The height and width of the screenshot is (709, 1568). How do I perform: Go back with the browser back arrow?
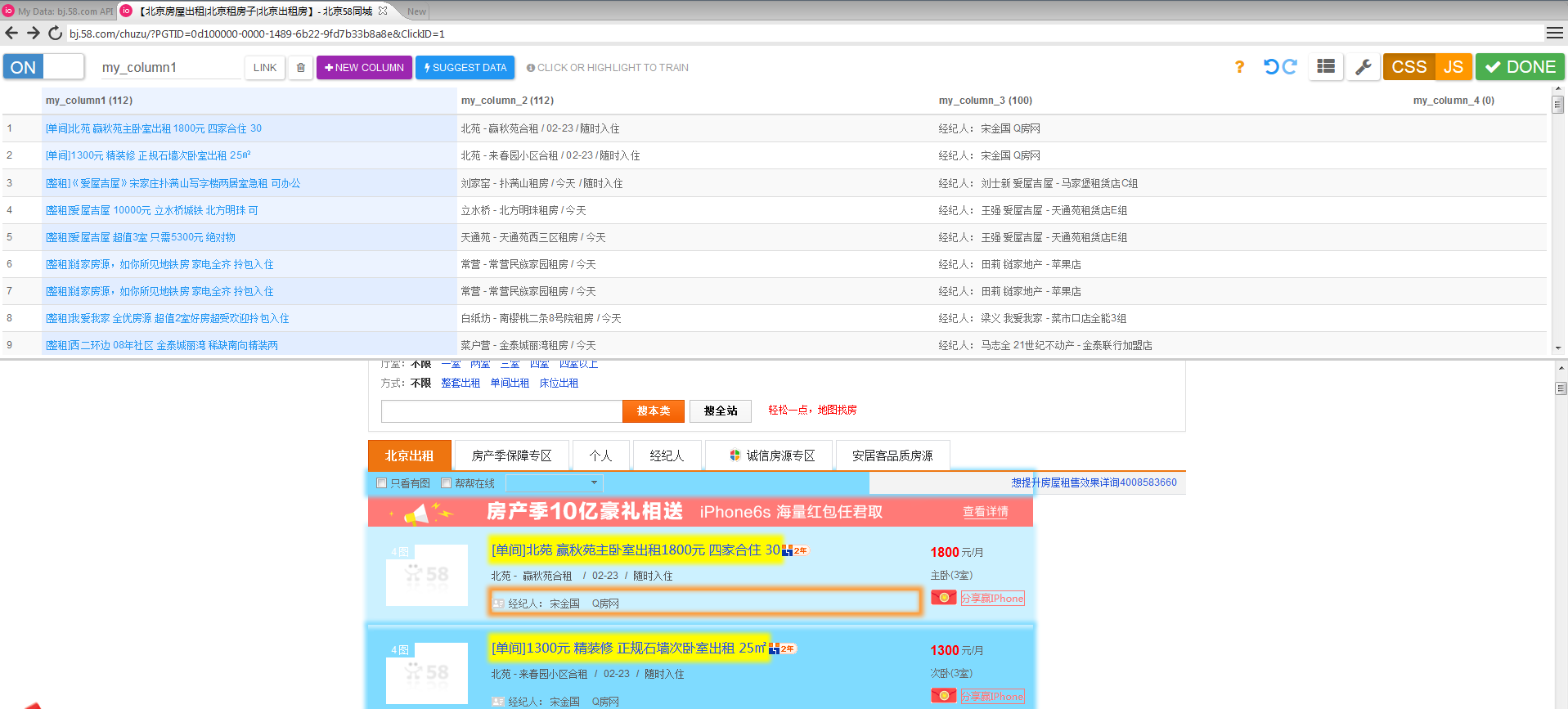(11, 33)
